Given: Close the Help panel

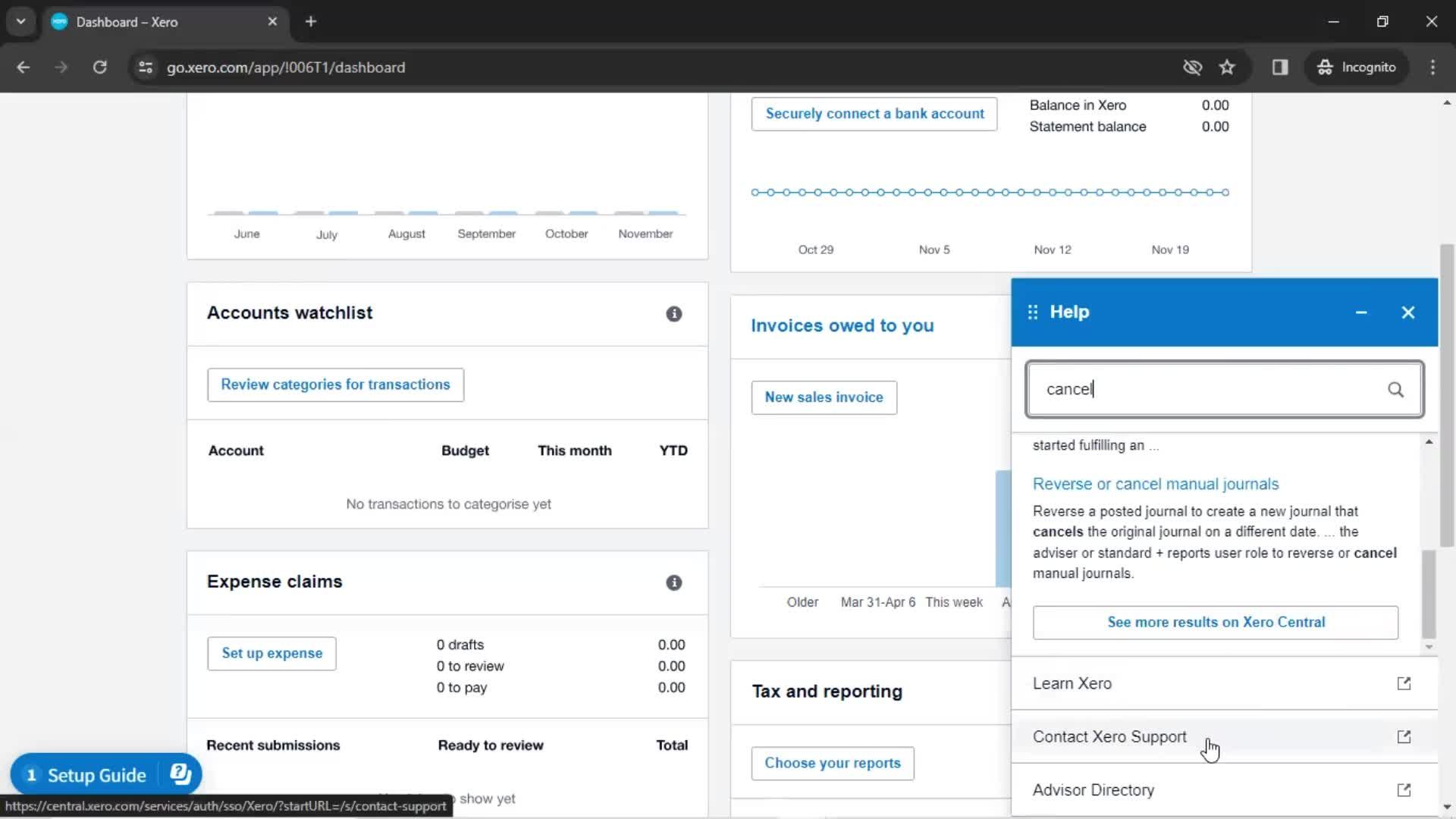Looking at the screenshot, I should 1408,312.
